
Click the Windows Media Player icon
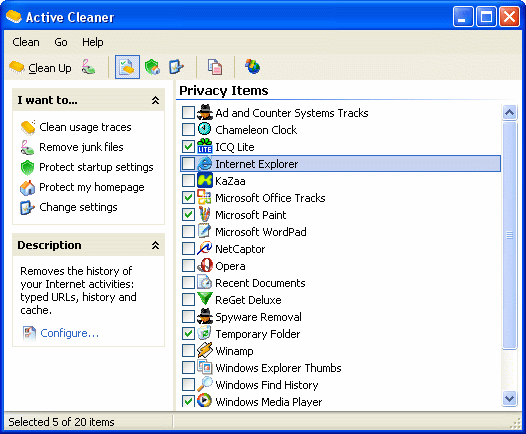point(204,401)
